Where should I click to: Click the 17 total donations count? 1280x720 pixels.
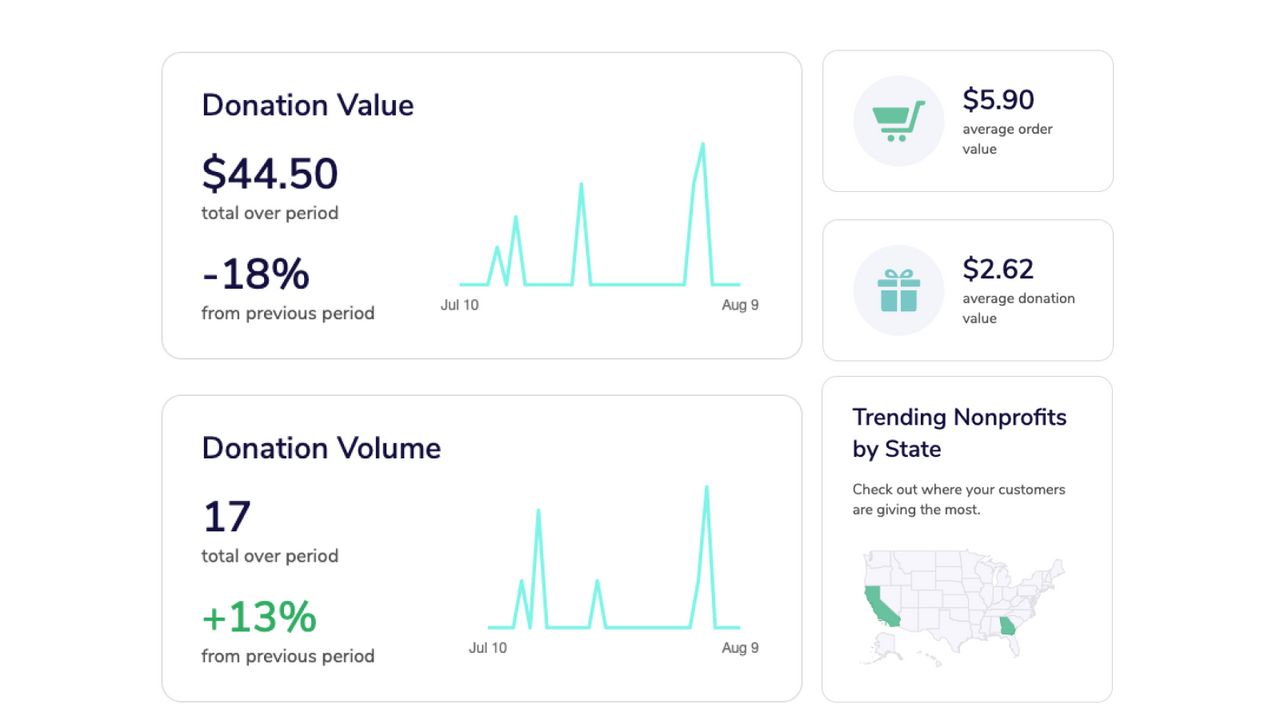tap(227, 517)
